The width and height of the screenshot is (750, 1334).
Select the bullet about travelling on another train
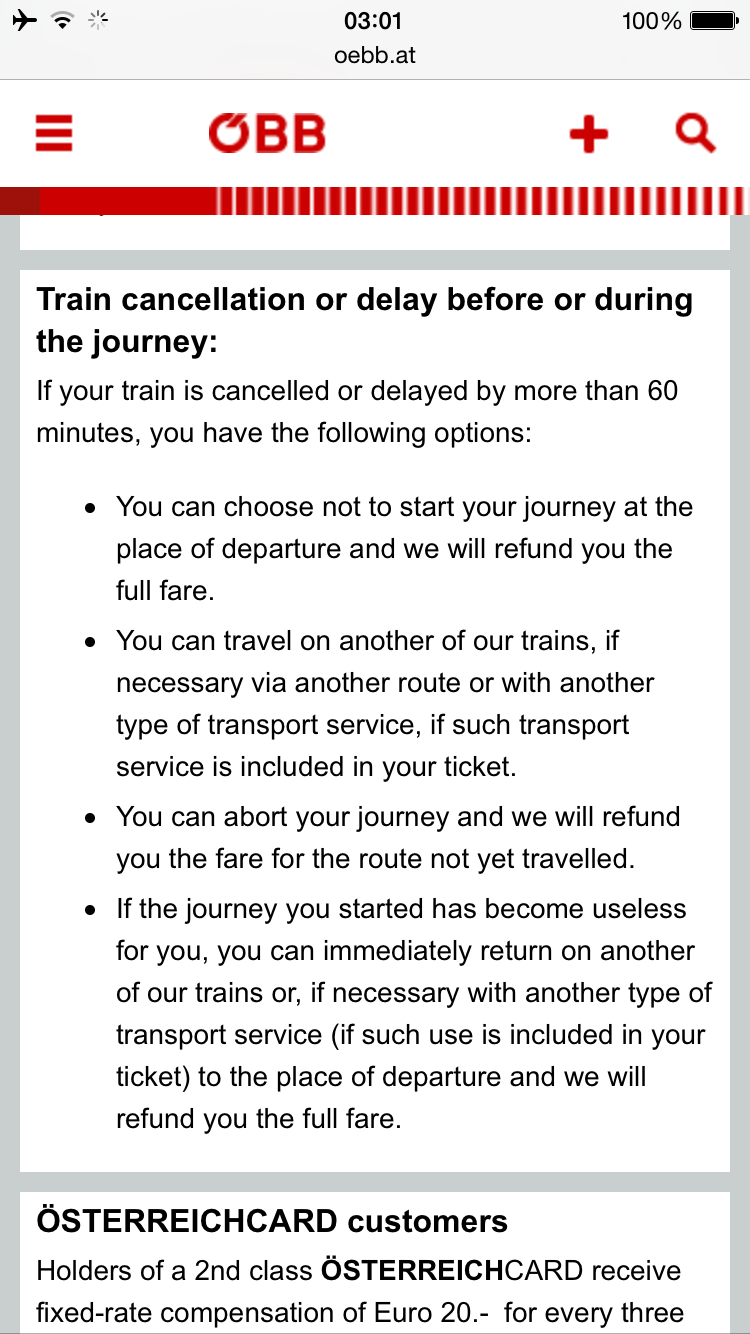point(384,703)
